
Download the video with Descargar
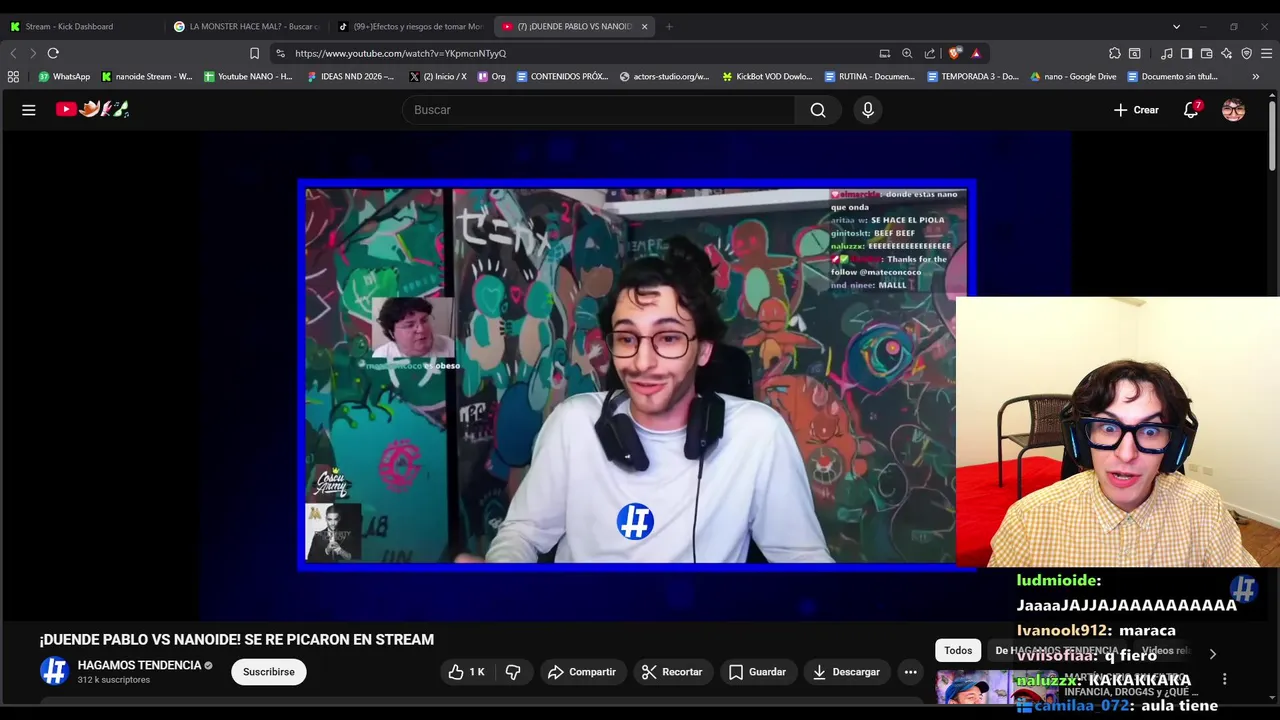pos(846,672)
